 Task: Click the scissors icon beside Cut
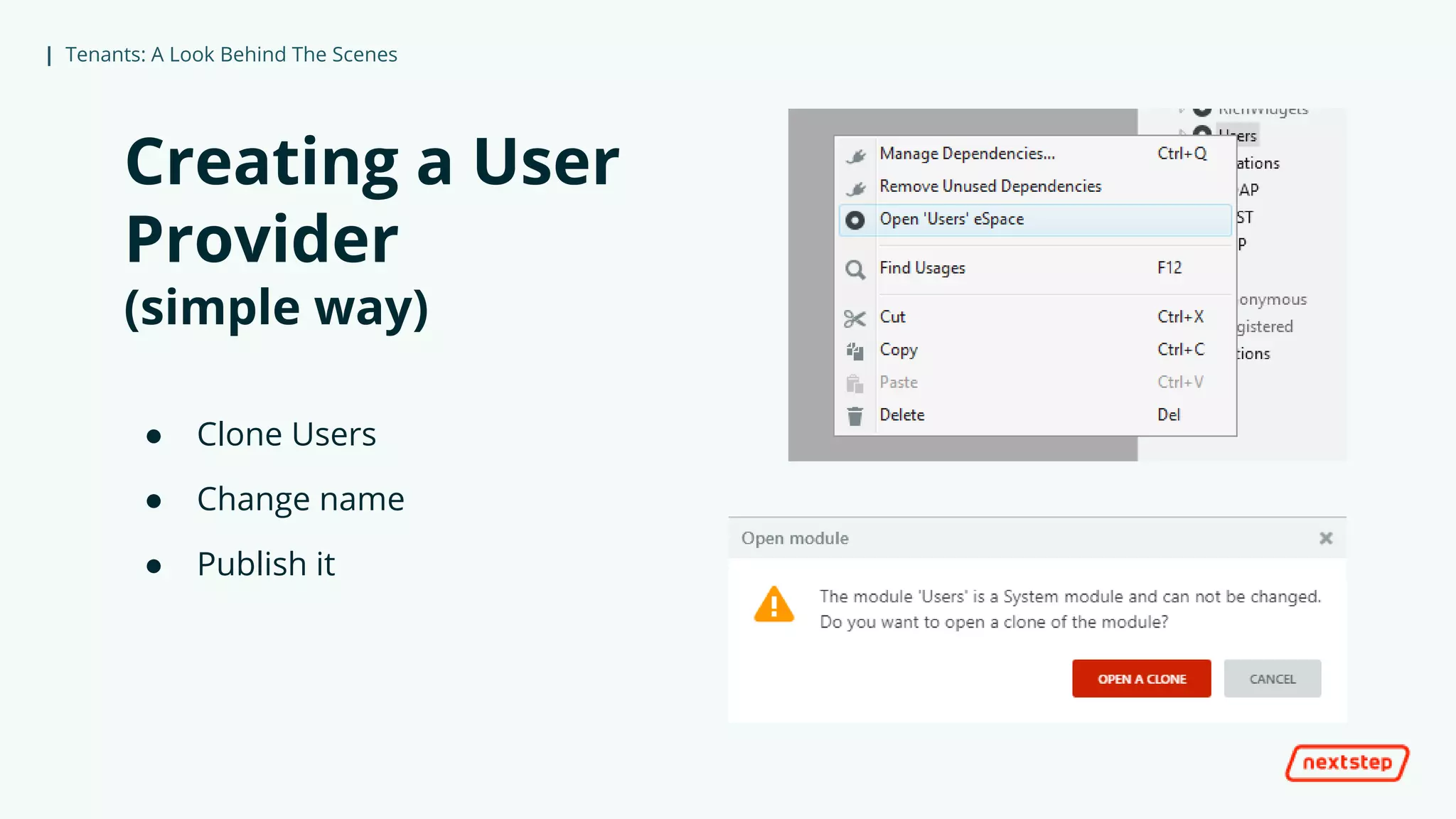[x=855, y=318]
